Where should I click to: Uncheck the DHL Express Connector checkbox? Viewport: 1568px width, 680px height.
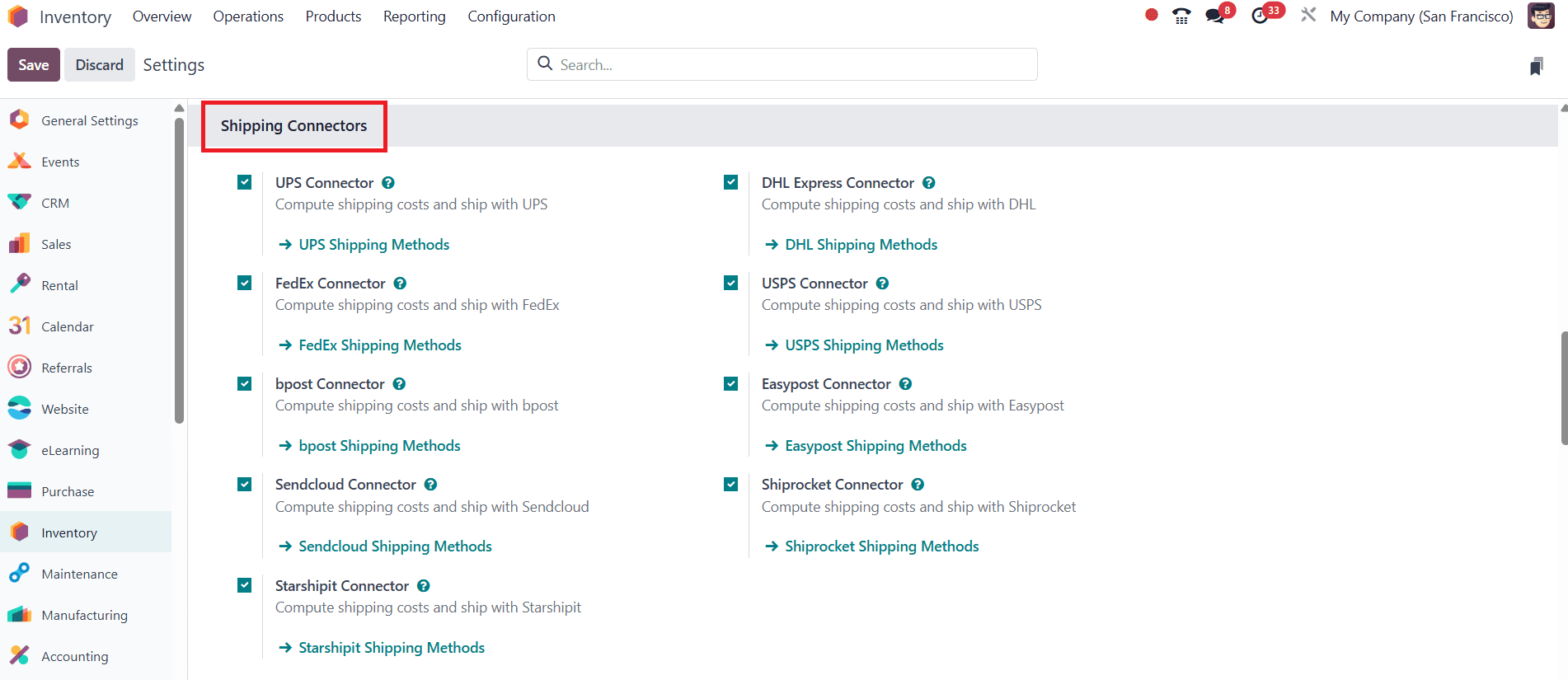coord(730,182)
